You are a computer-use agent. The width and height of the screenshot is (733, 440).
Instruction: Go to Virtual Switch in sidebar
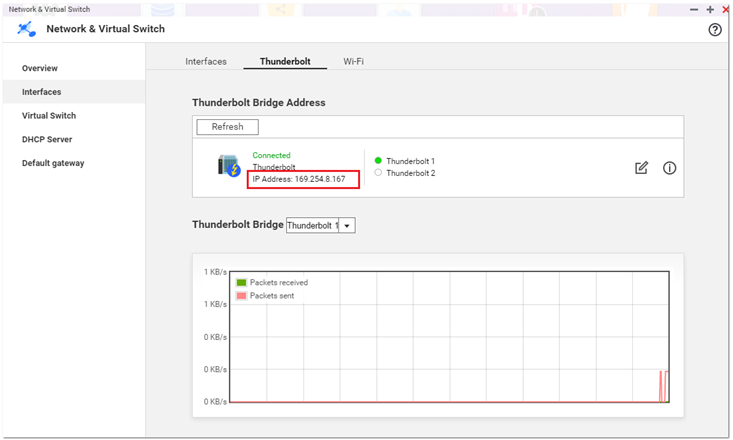coord(49,116)
